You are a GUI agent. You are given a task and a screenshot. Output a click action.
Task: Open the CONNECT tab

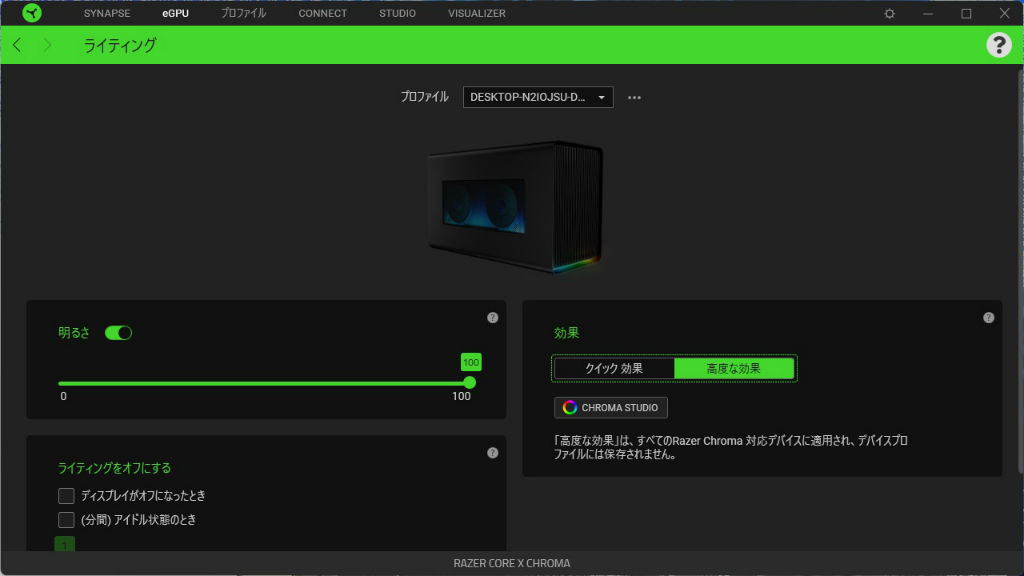pyautogui.click(x=323, y=13)
